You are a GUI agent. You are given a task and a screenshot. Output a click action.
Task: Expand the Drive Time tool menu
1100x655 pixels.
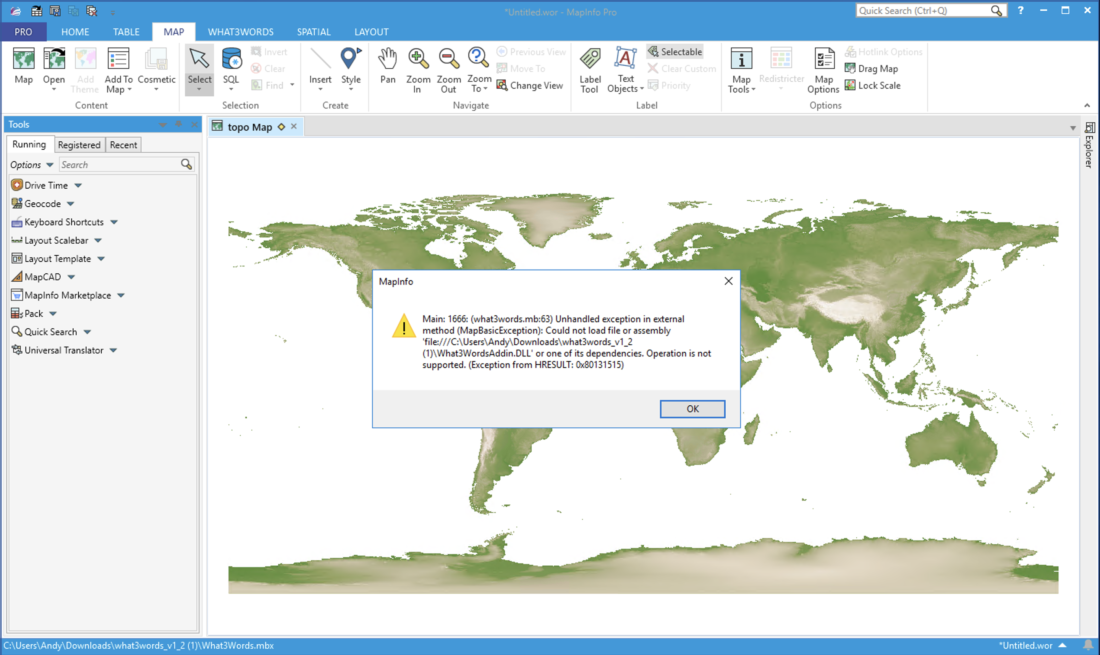(78, 186)
